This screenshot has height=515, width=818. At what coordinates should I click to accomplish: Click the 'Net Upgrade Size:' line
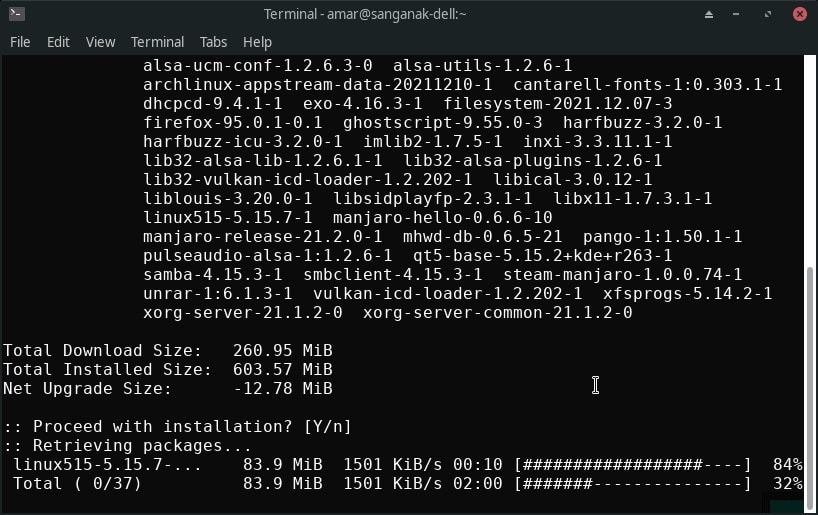[168, 389]
